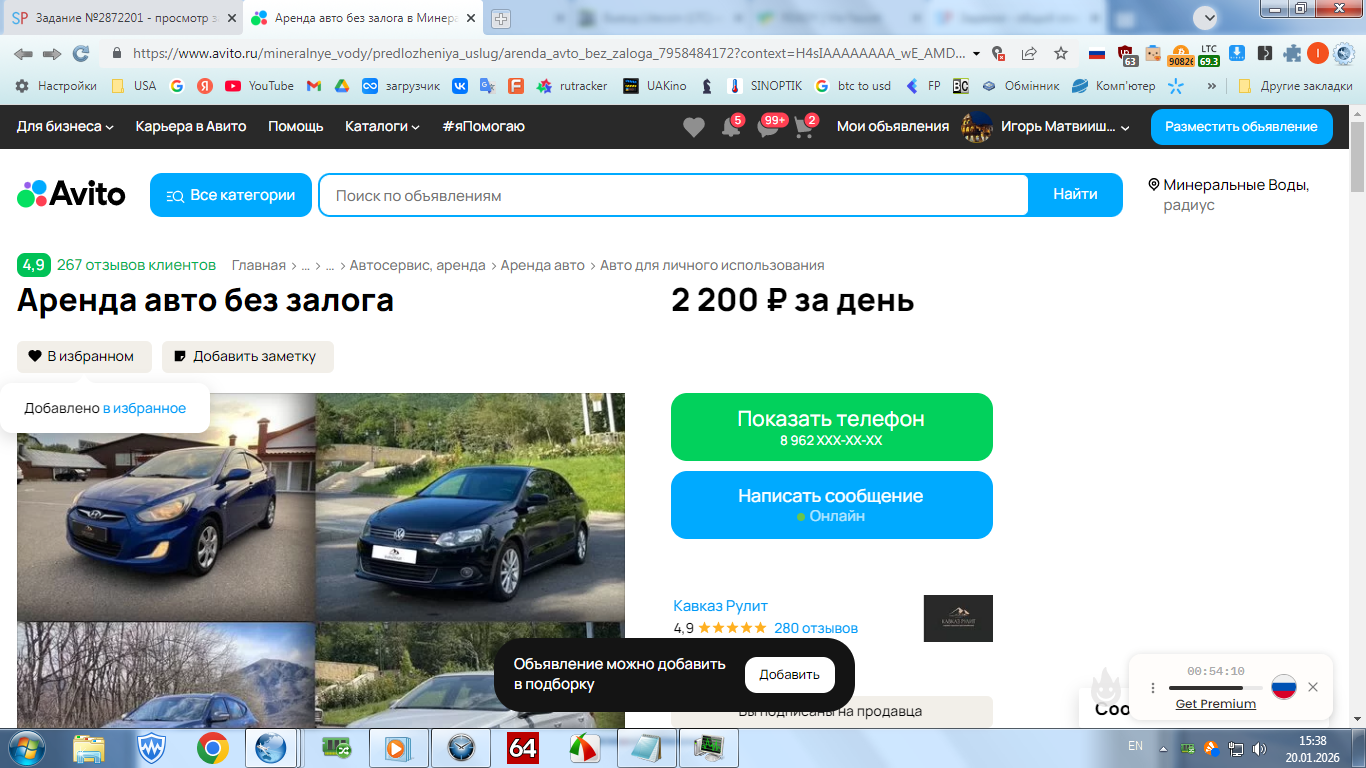
Task: Open the SINOPTIK weather bookmark
Action: [x=765, y=86]
